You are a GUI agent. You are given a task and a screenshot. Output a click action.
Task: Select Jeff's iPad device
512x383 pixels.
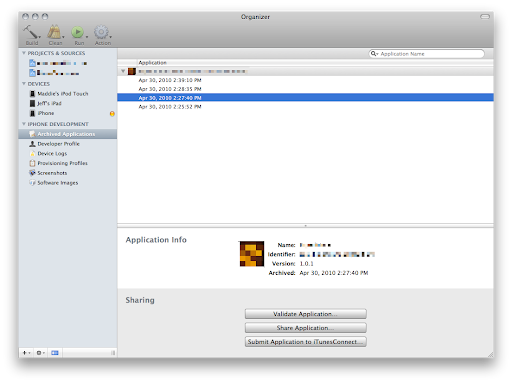click(68, 103)
